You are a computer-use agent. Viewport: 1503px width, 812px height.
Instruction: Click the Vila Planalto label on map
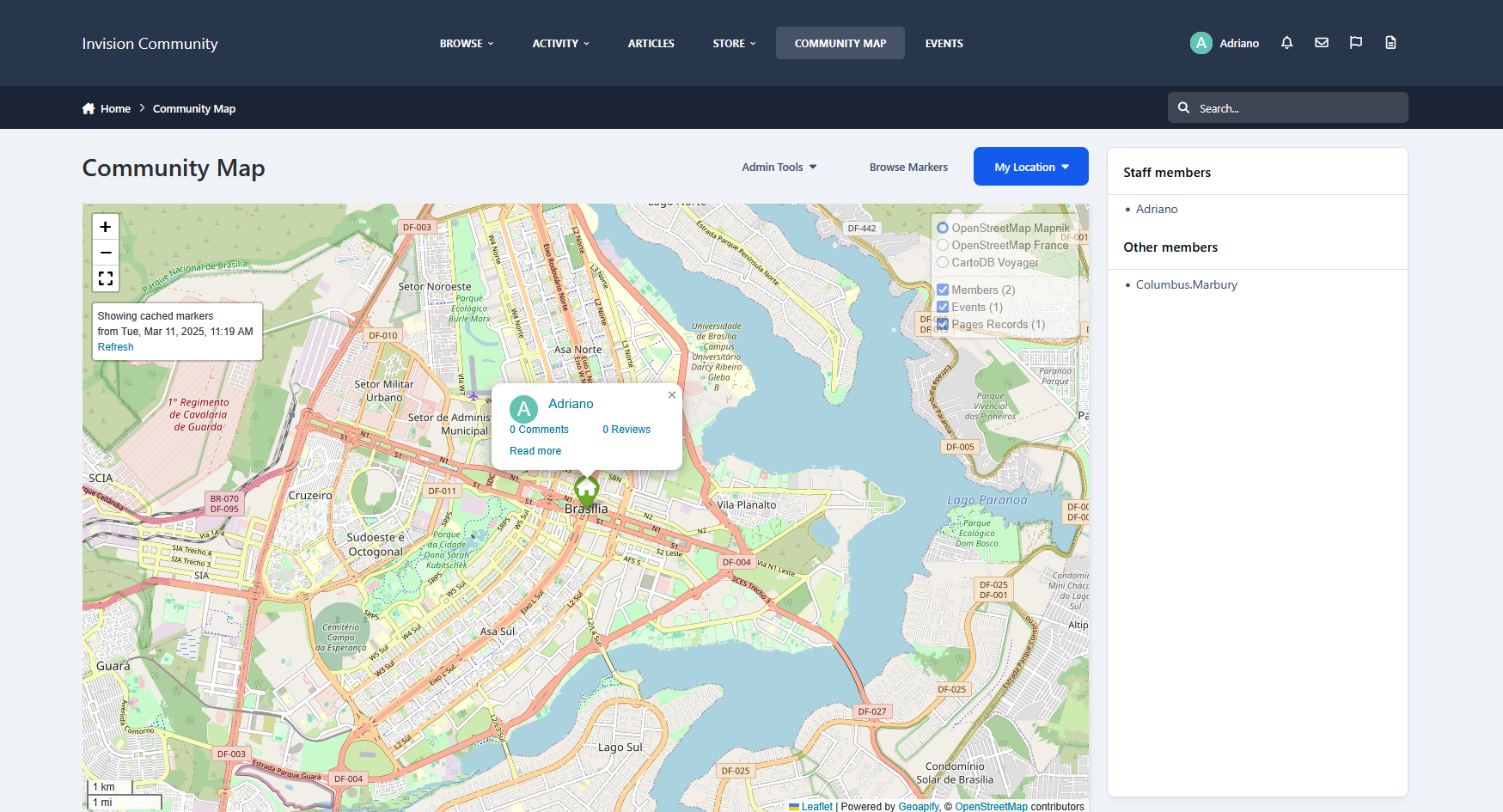coord(747,505)
